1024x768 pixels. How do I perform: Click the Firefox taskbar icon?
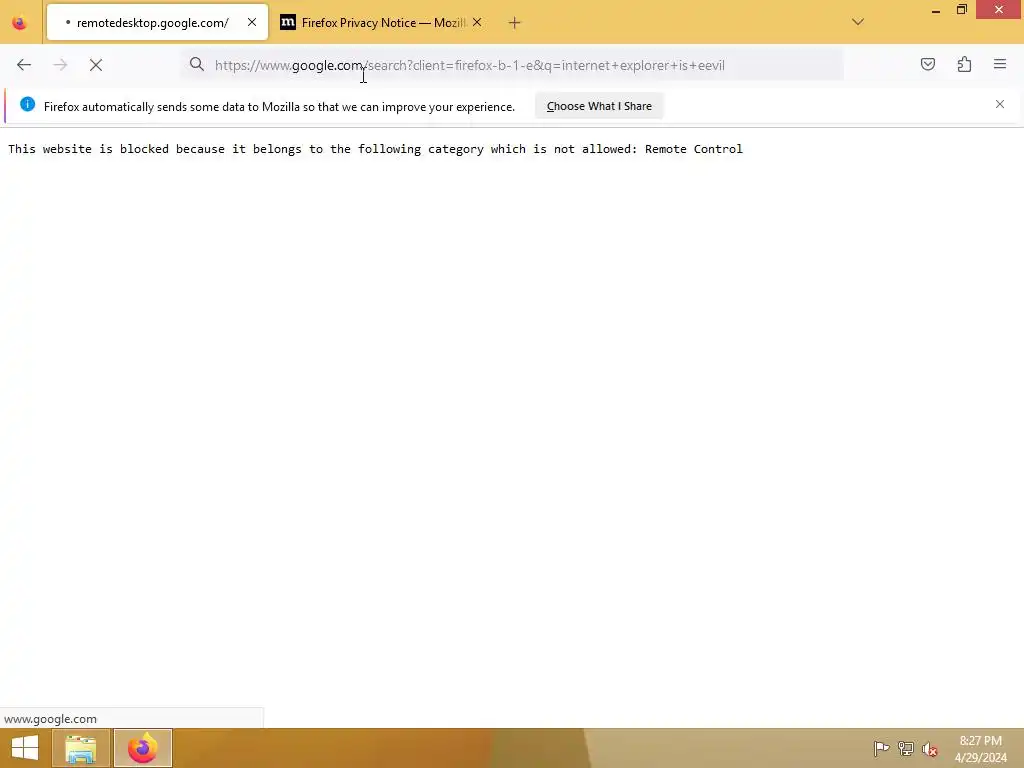pos(143,748)
